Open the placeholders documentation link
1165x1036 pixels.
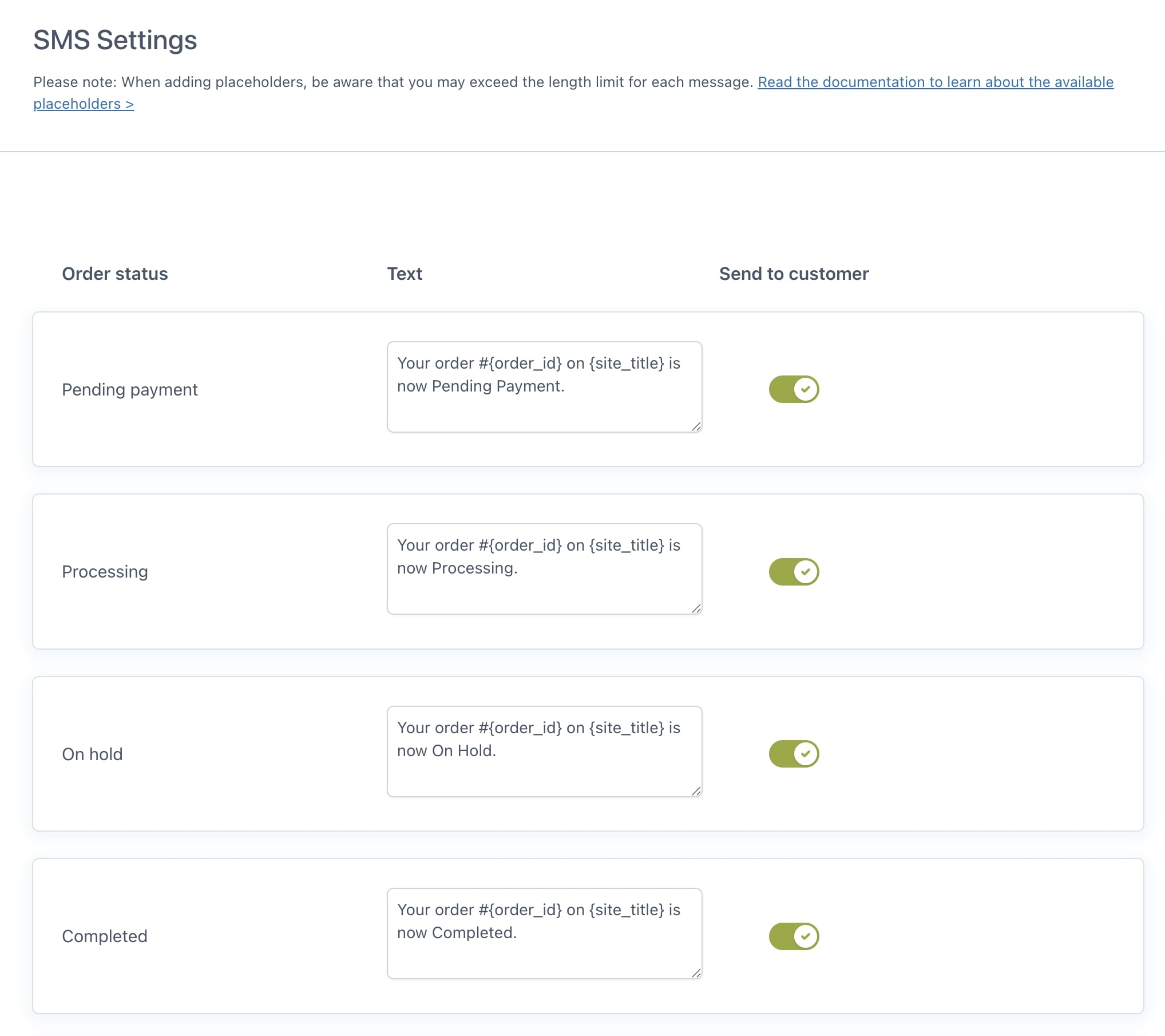point(935,82)
